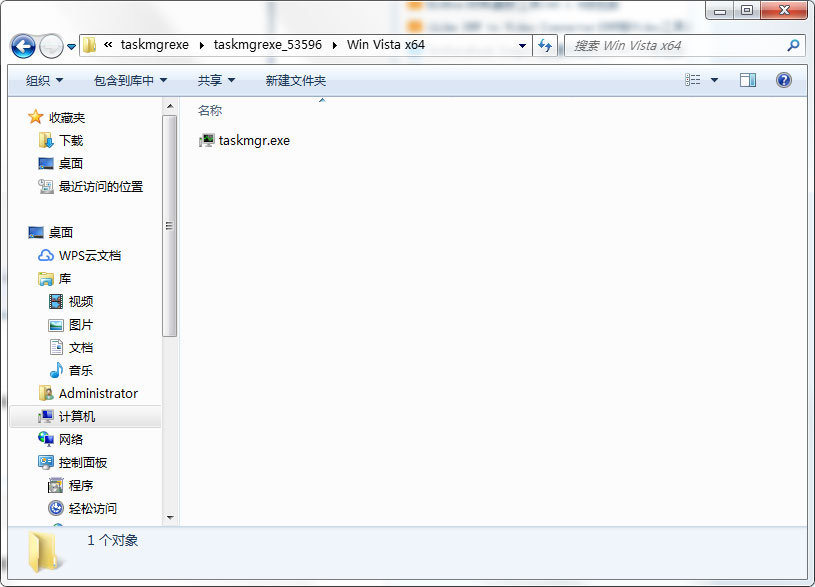
Task: Click the greyed forward navigation arrow
Action: 51,46
